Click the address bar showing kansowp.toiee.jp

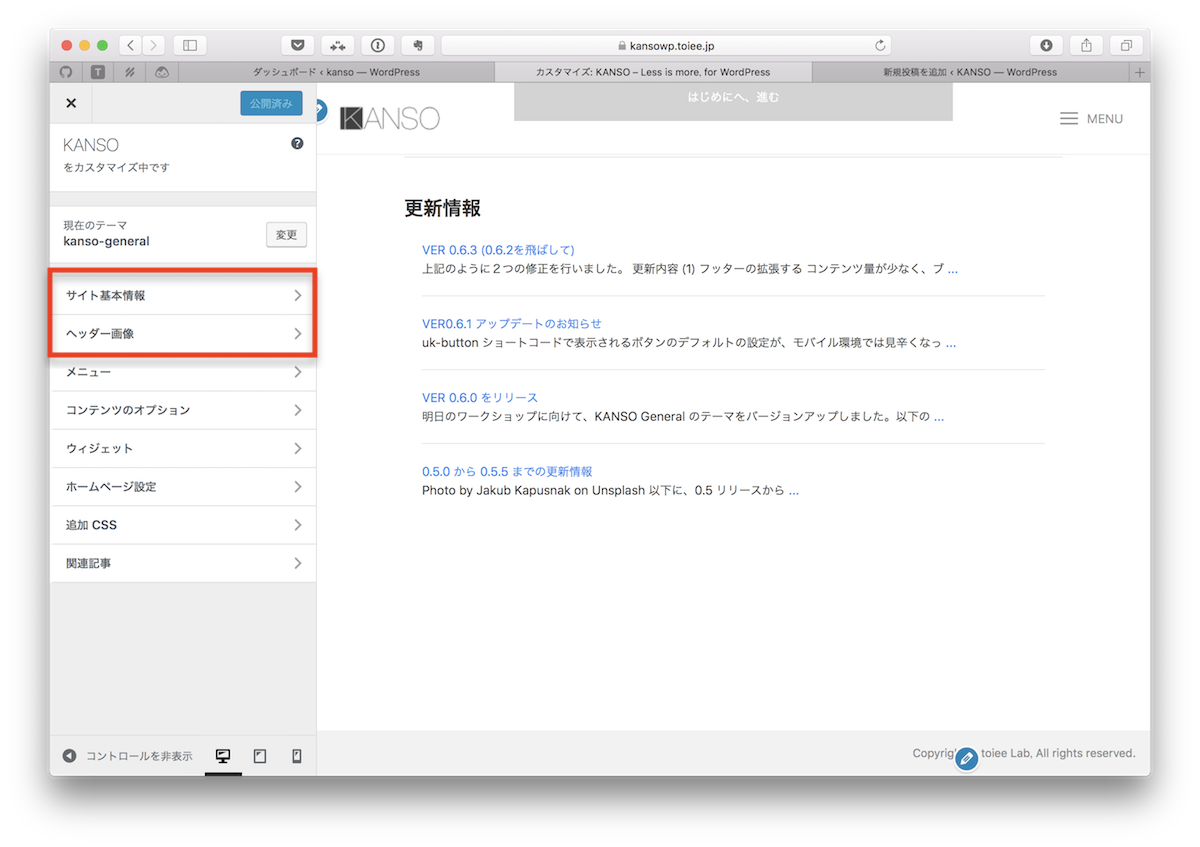pos(666,45)
